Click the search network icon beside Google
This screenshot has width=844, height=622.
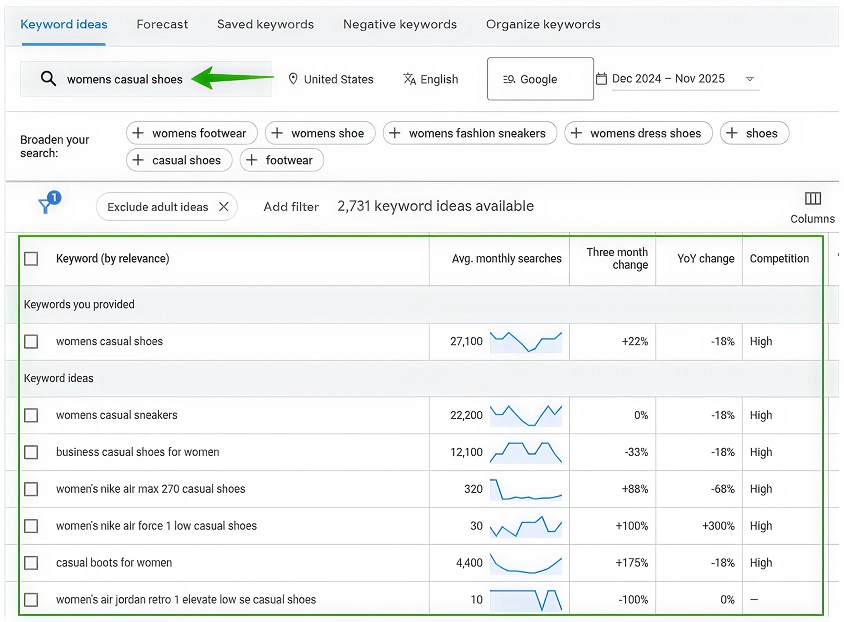click(509, 79)
